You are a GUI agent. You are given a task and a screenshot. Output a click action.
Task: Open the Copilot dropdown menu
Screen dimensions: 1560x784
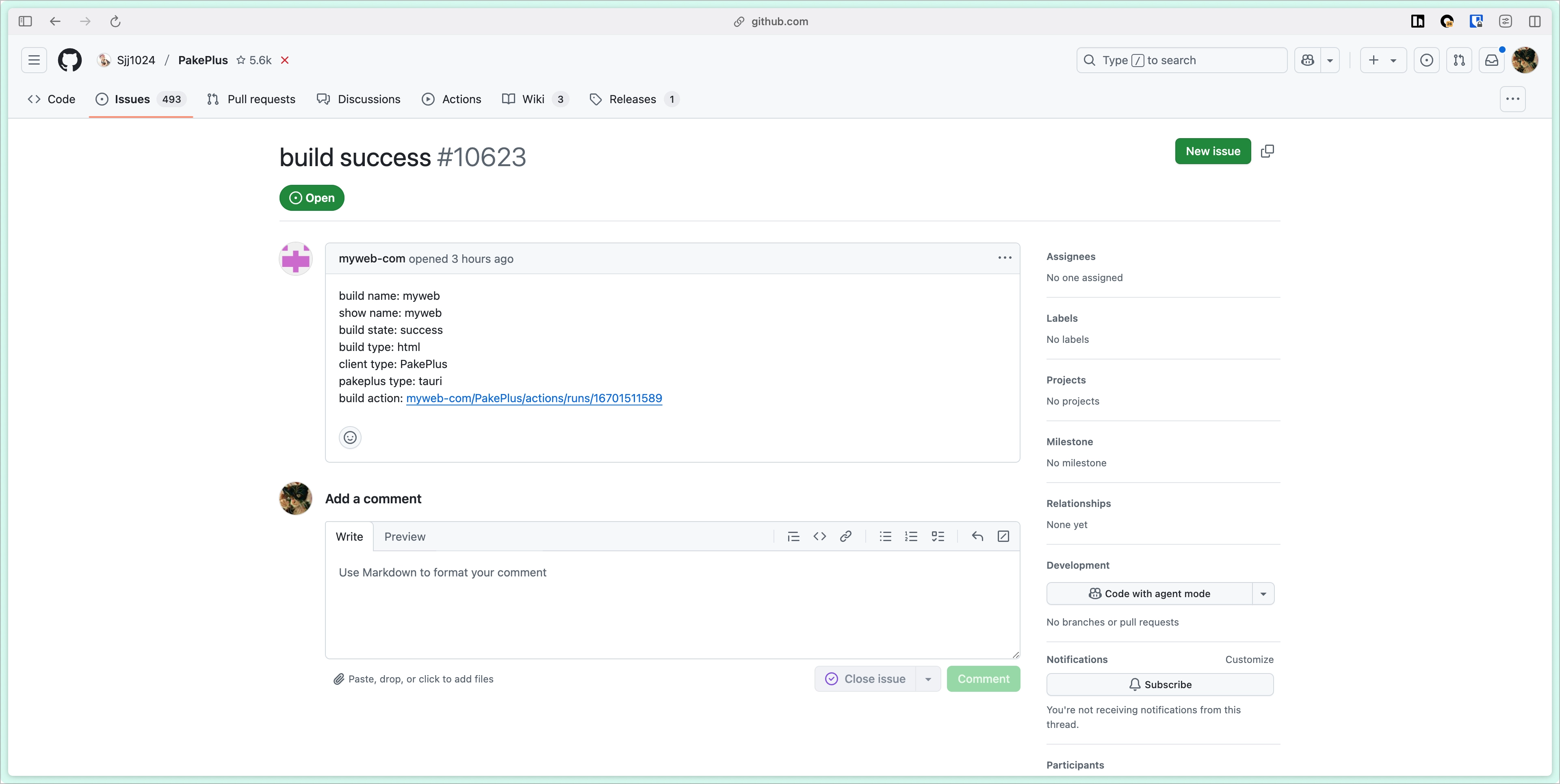1330,60
